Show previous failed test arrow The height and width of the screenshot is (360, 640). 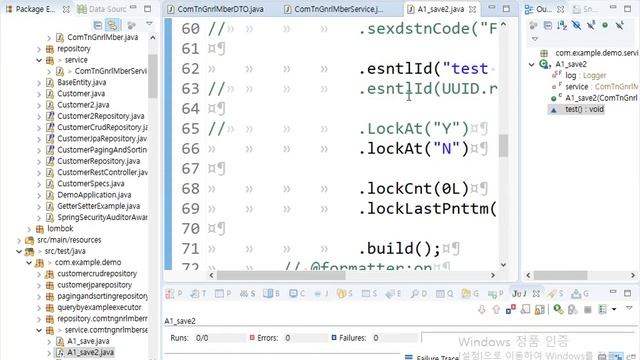pyautogui.click(x=496, y=309)
